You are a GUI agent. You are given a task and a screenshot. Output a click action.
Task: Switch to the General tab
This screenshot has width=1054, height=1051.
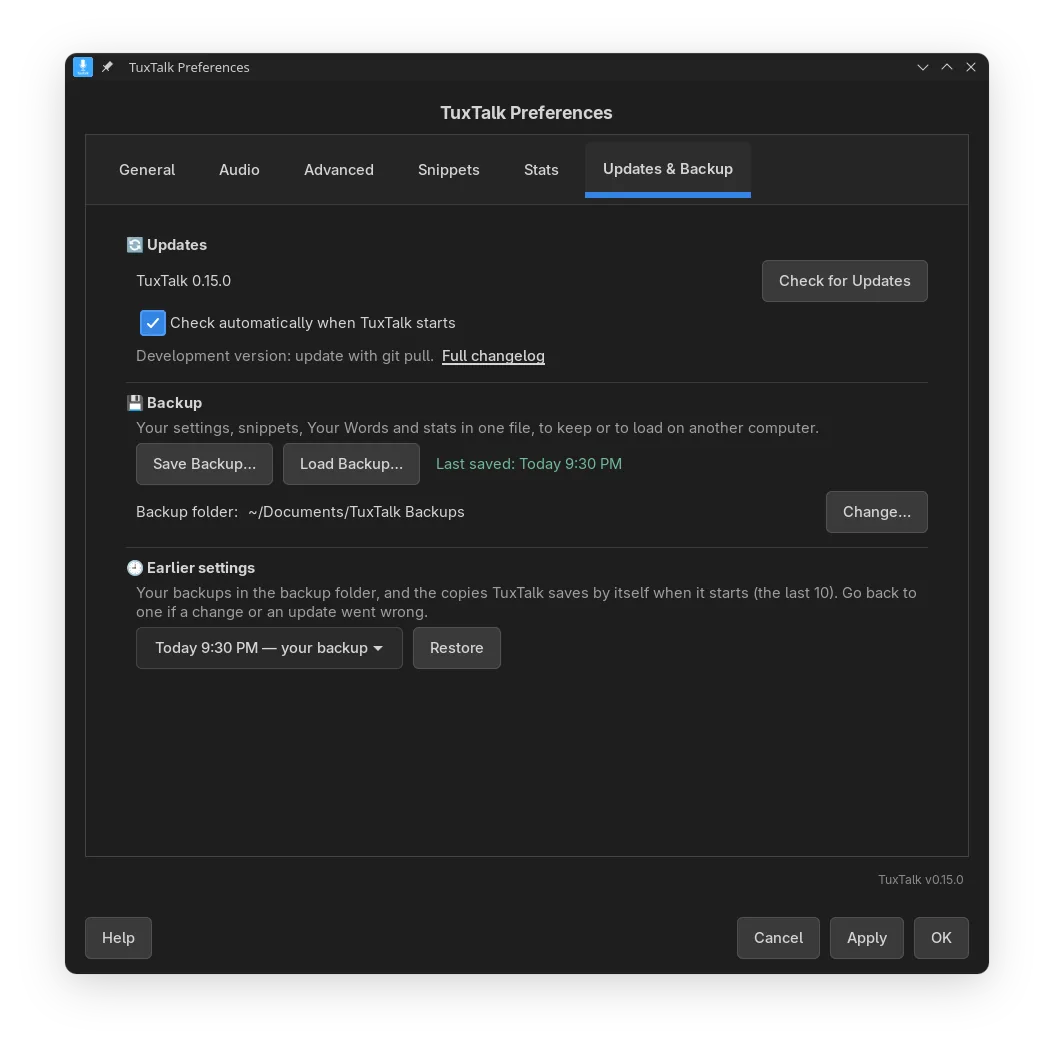(x=147, y=170)
